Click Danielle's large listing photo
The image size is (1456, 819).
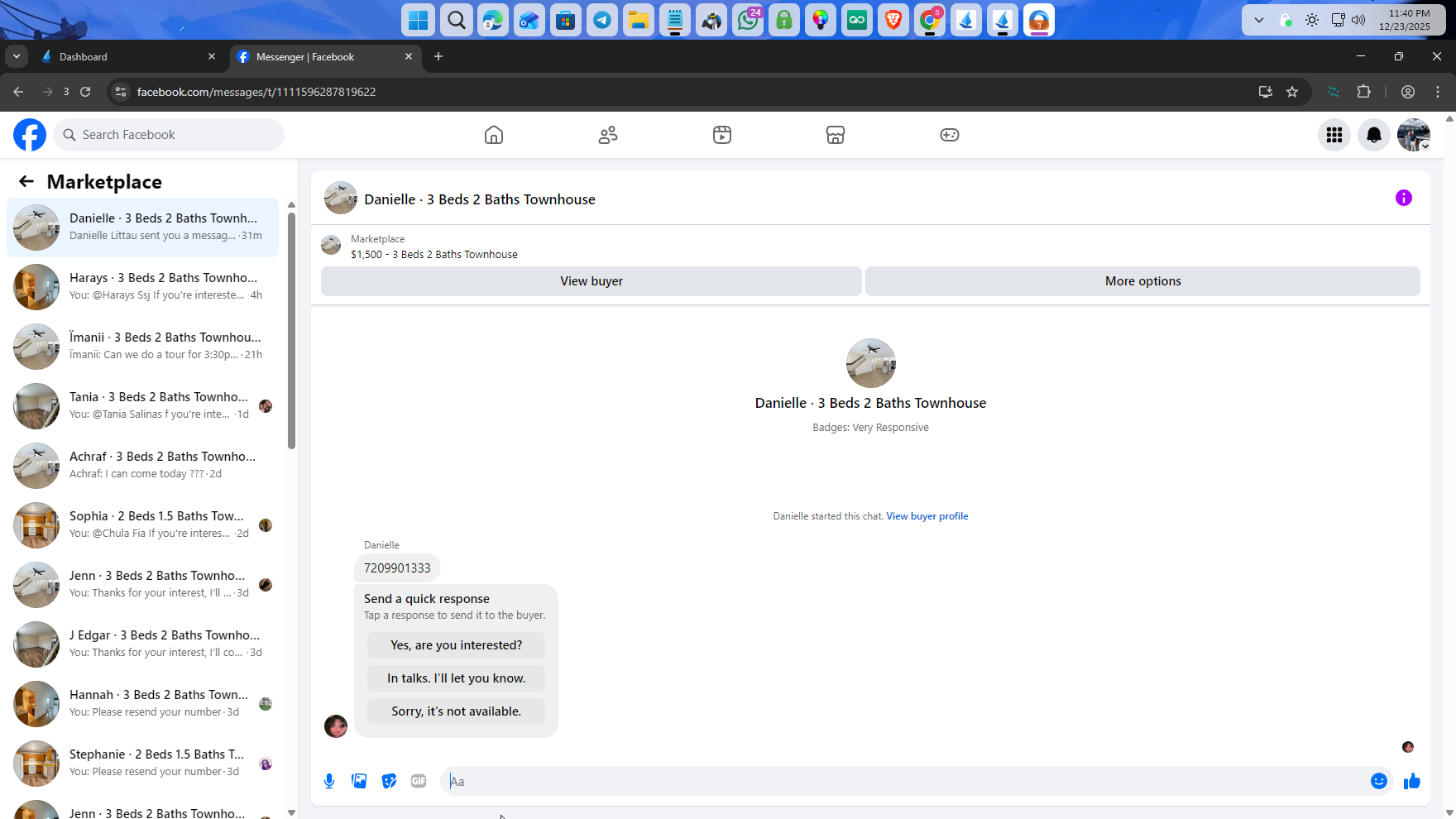(x=870, y=363)
